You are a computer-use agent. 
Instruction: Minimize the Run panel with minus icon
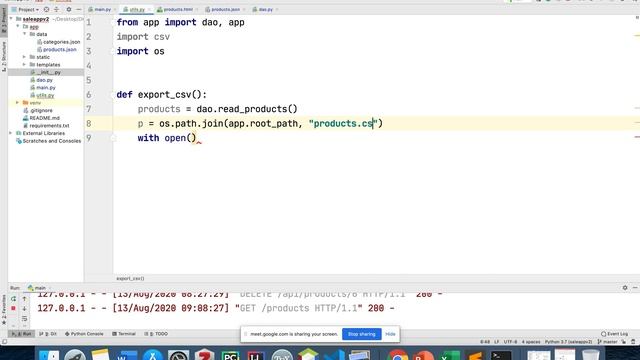pos(635,288)
